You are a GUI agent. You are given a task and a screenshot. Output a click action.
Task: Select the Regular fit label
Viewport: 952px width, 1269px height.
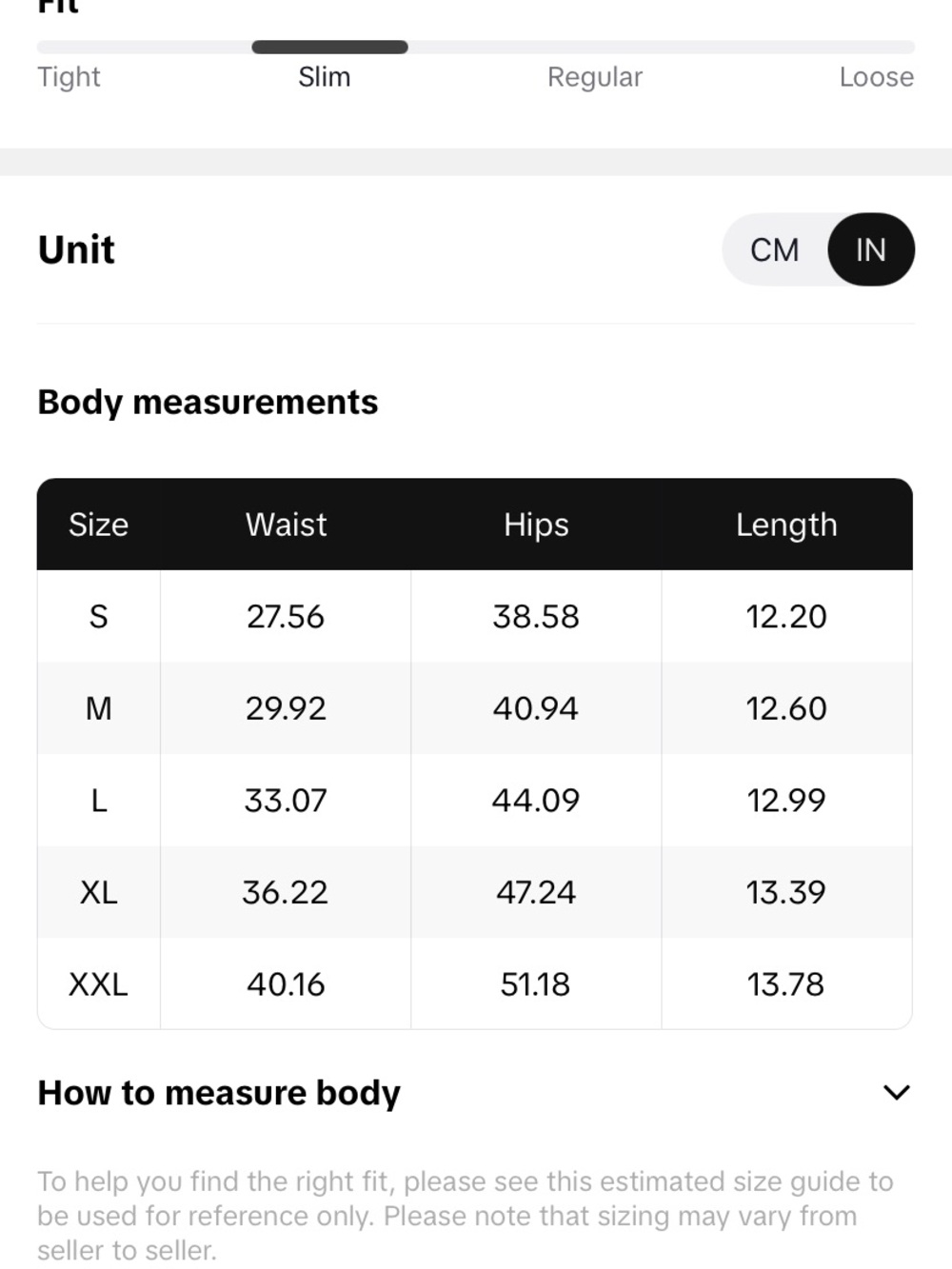click(595, 77)
